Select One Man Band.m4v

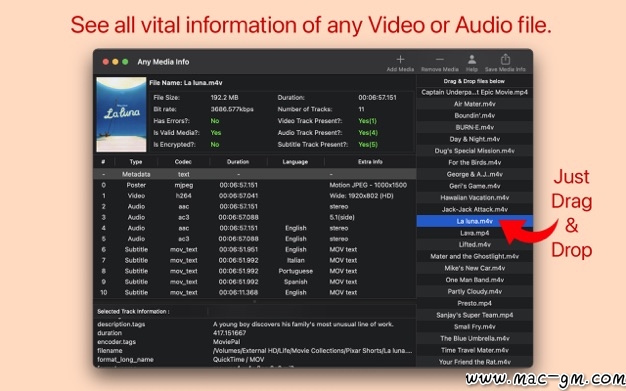pyautogui.click(x=474, y=280)
